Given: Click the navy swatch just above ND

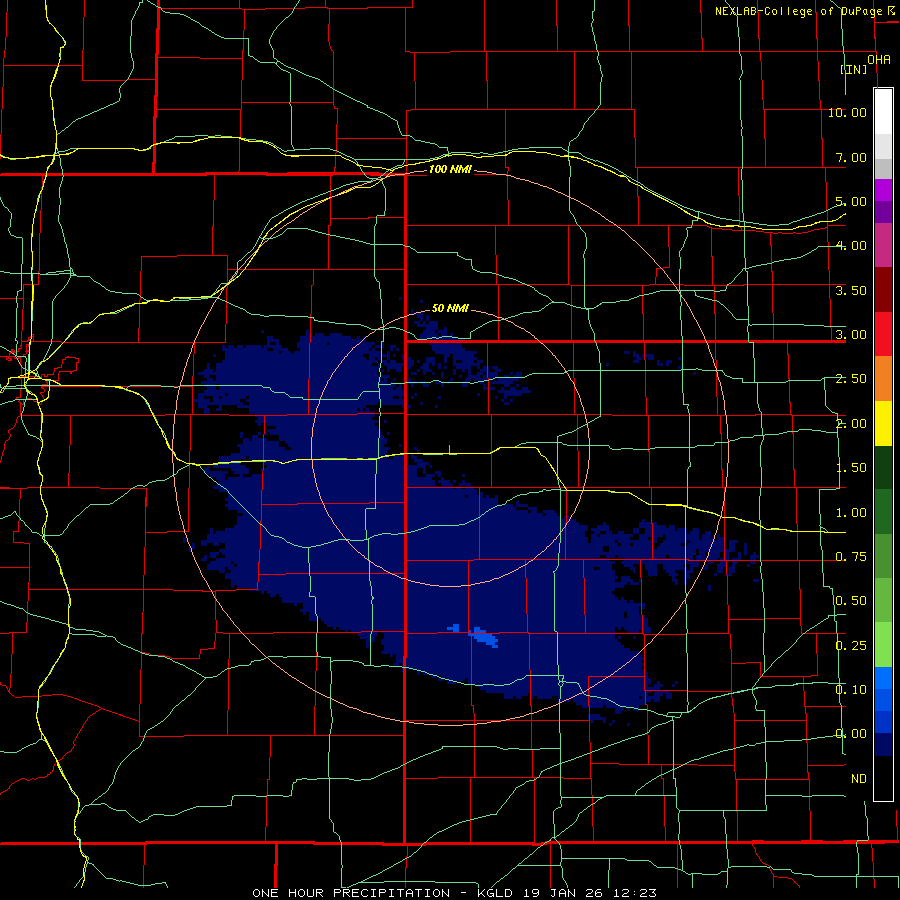Looking at the screenshot, I should click(883, 745).
